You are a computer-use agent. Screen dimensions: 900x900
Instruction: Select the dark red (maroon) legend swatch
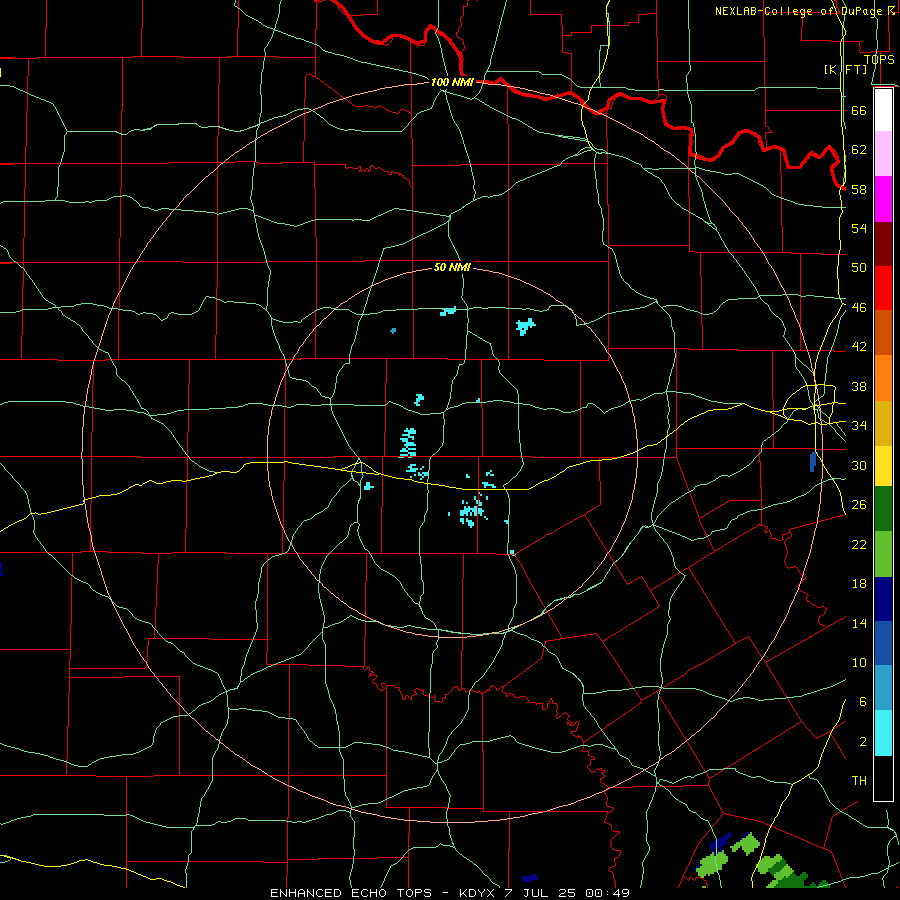pyautogui.click(x=883, y=243)
